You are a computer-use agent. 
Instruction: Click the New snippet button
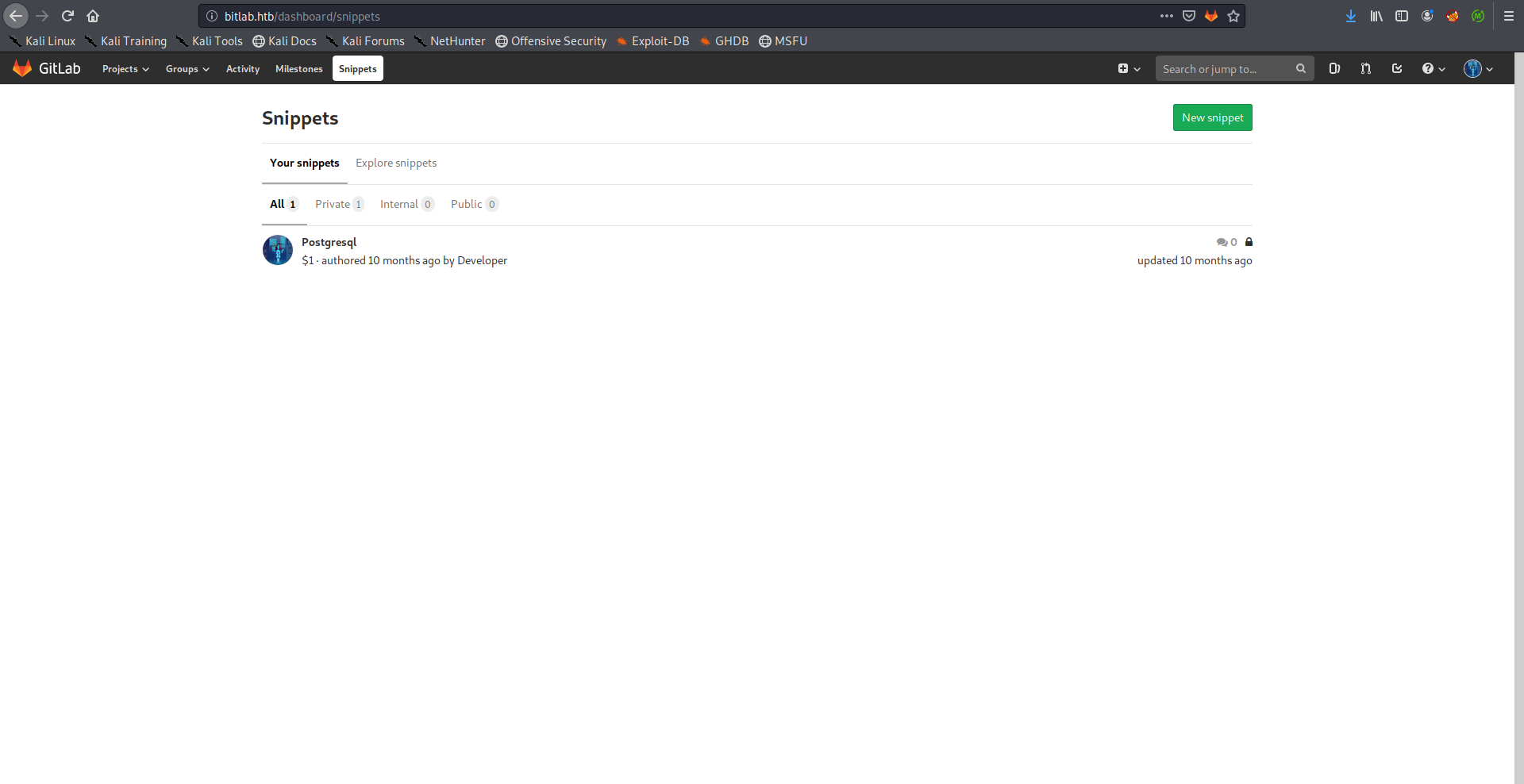pos(1212,117)
